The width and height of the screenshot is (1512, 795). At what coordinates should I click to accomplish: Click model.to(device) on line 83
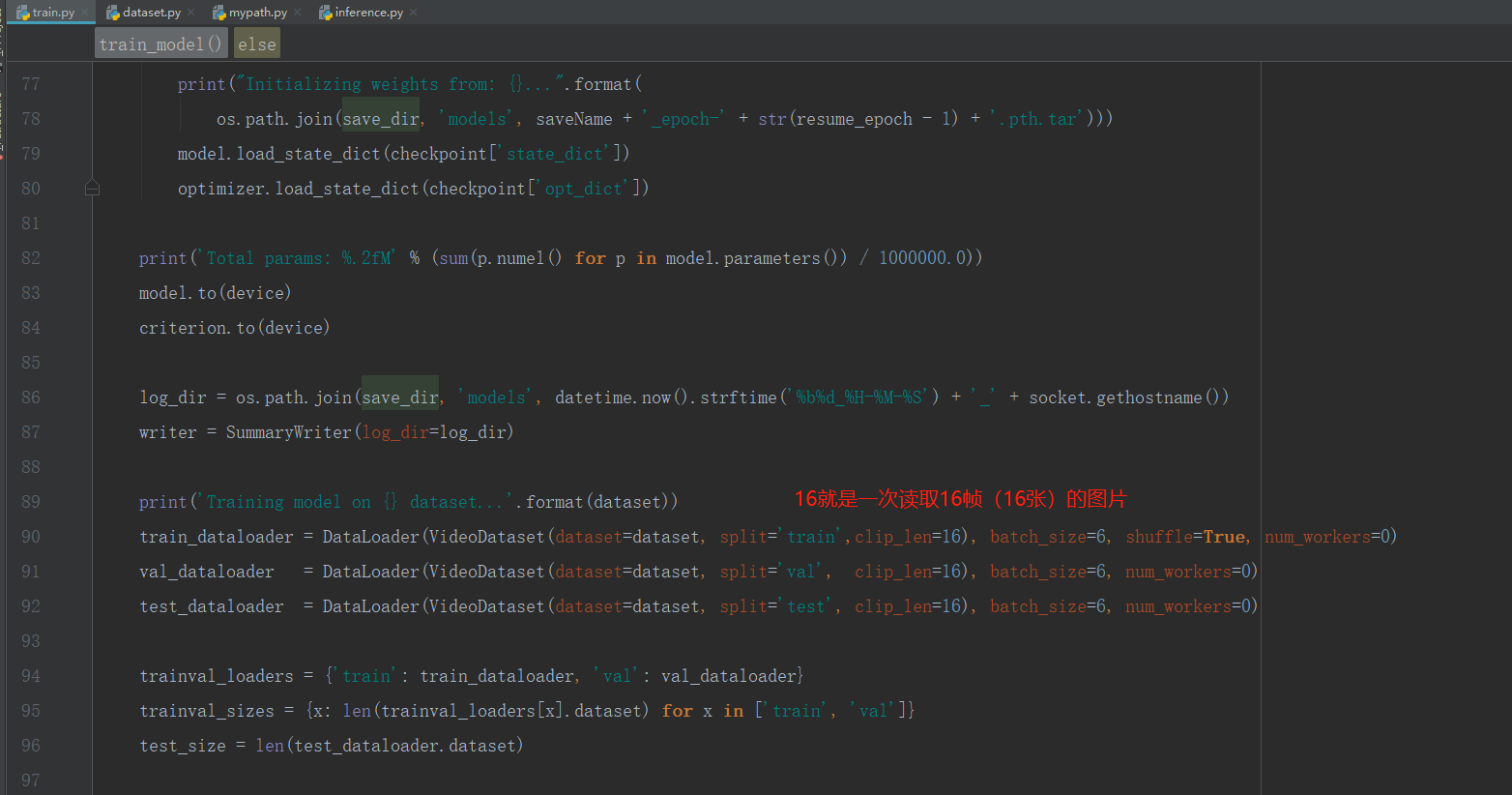[x=215, y=293]
